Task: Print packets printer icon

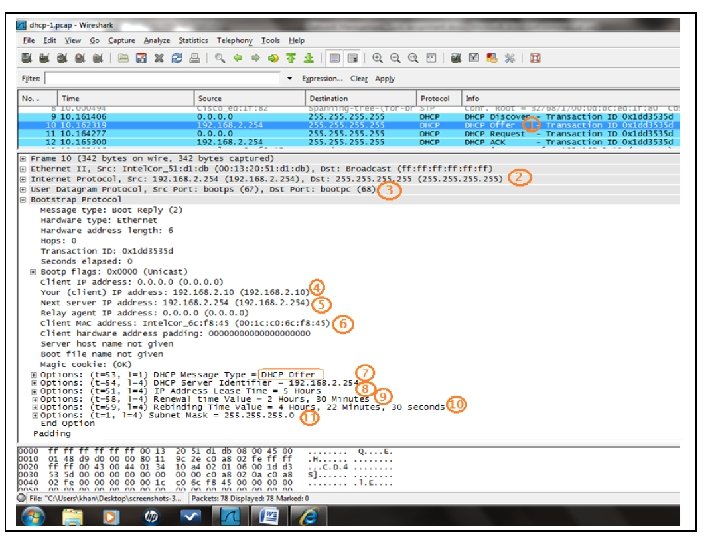Action: tap(195, 58)
